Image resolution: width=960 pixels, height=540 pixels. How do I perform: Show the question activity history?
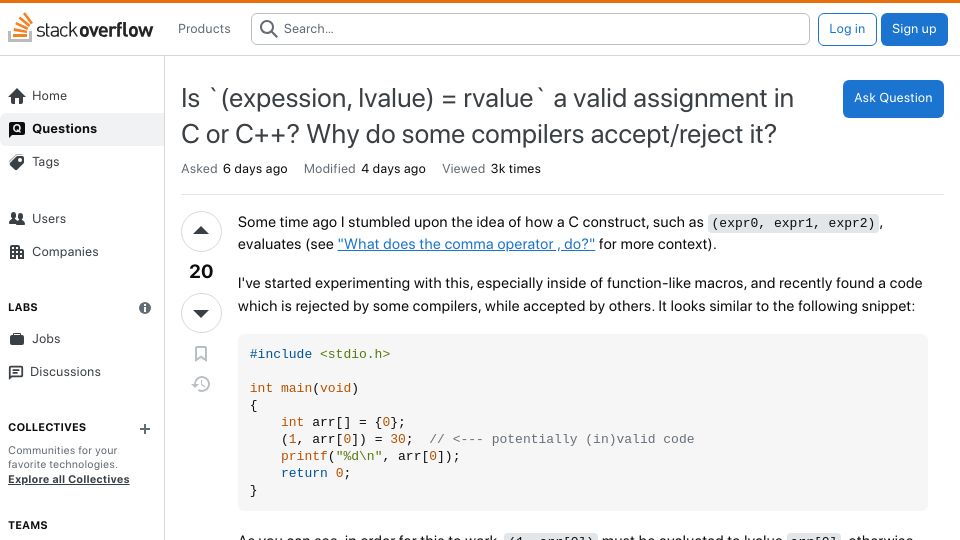click(201, 384)
